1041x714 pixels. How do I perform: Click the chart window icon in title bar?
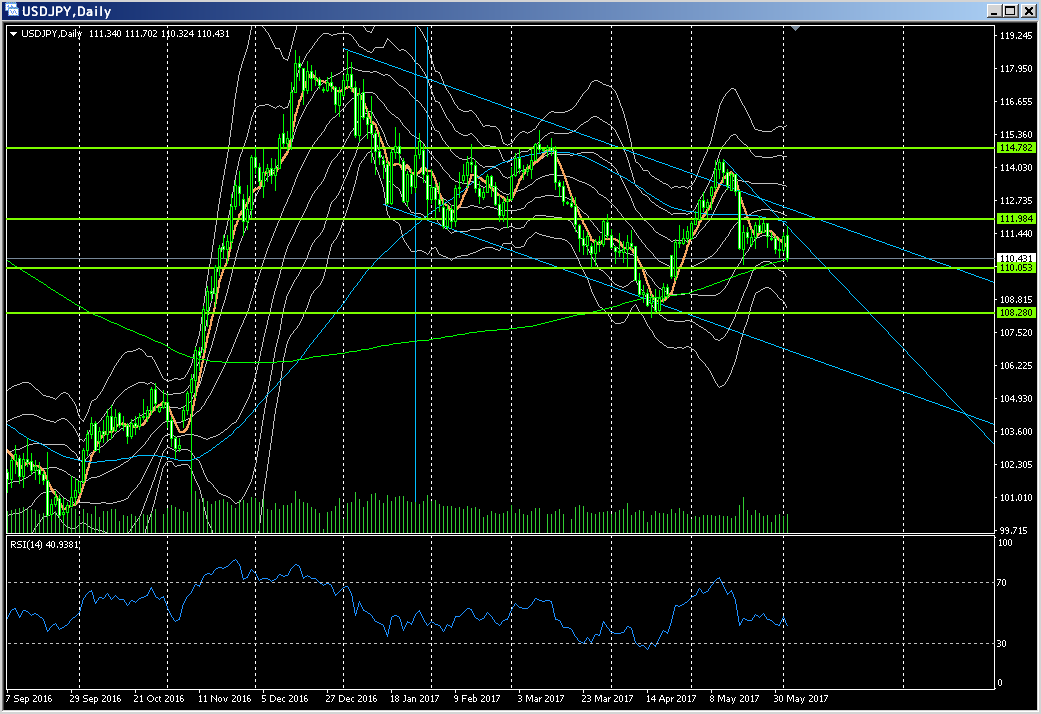click(12, 11)
